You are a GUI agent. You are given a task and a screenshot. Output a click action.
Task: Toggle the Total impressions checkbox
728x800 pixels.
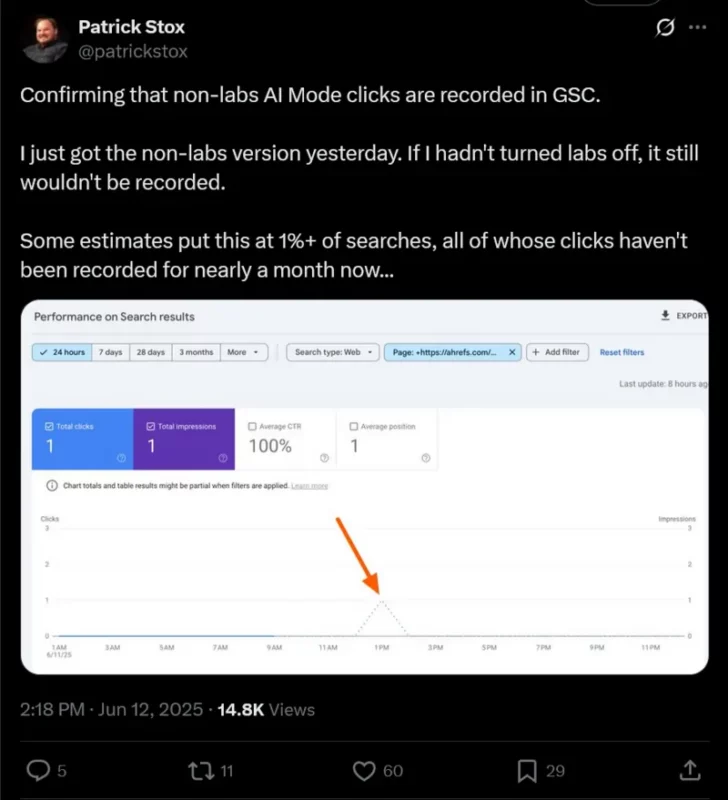click(150, 427)
